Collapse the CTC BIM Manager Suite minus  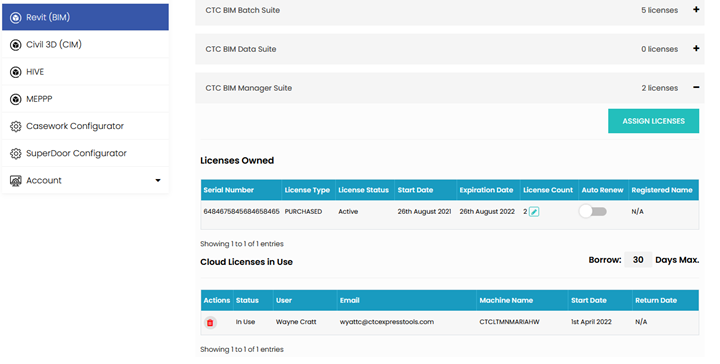pyautogui.click(x=696, y=87)
